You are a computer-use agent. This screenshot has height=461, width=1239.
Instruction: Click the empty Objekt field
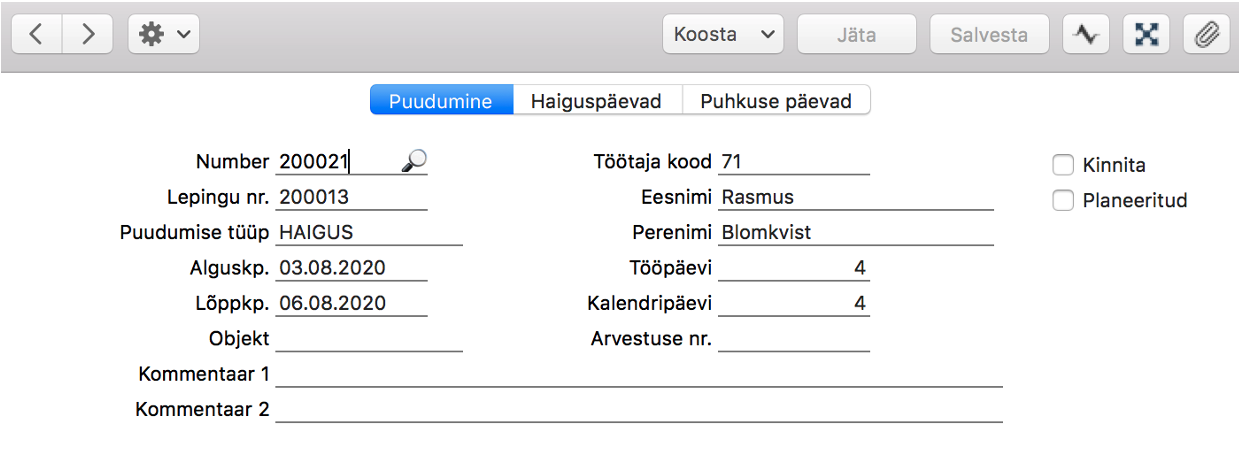pos(369,338)
